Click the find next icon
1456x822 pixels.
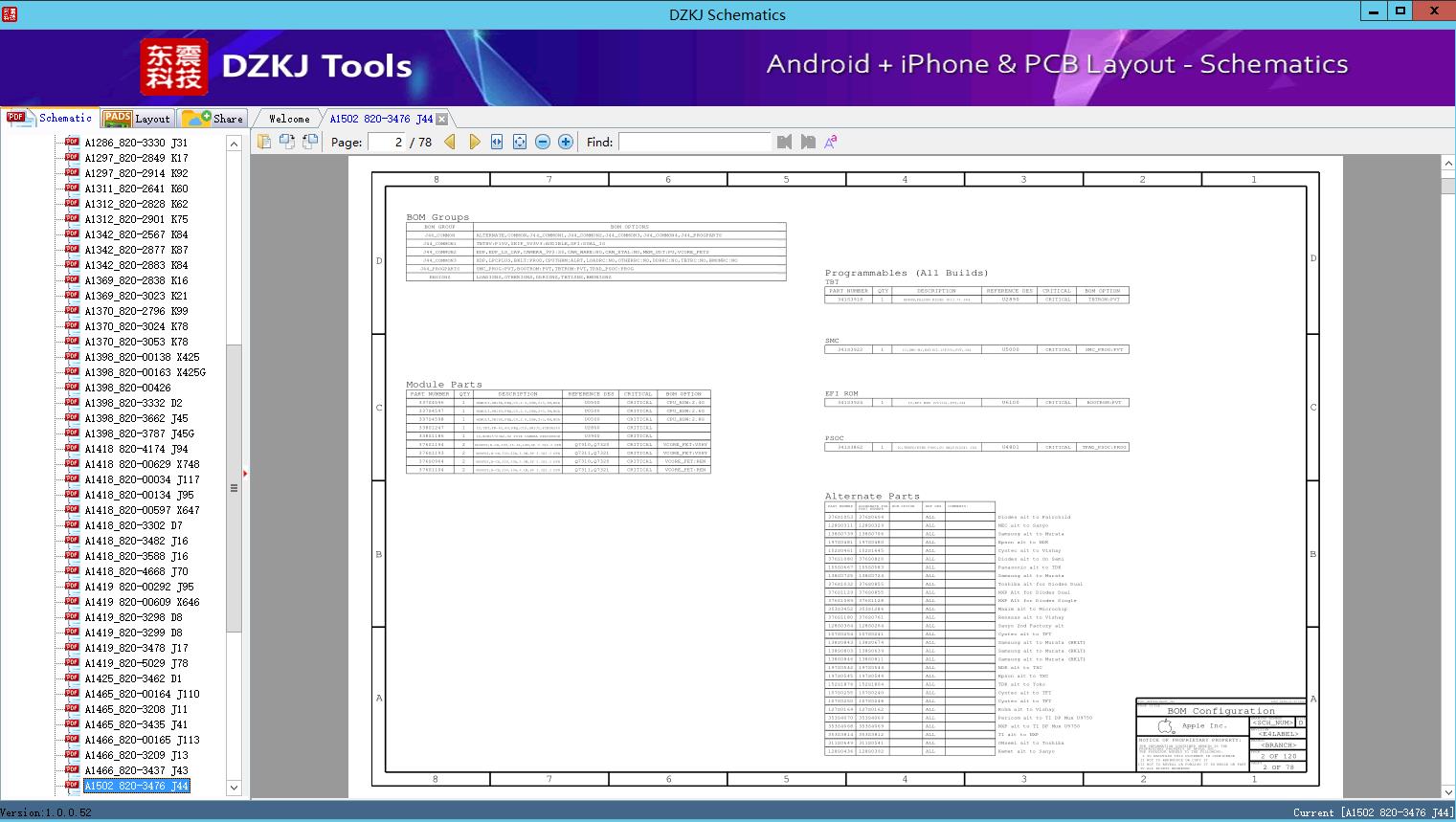pos(808,142)
